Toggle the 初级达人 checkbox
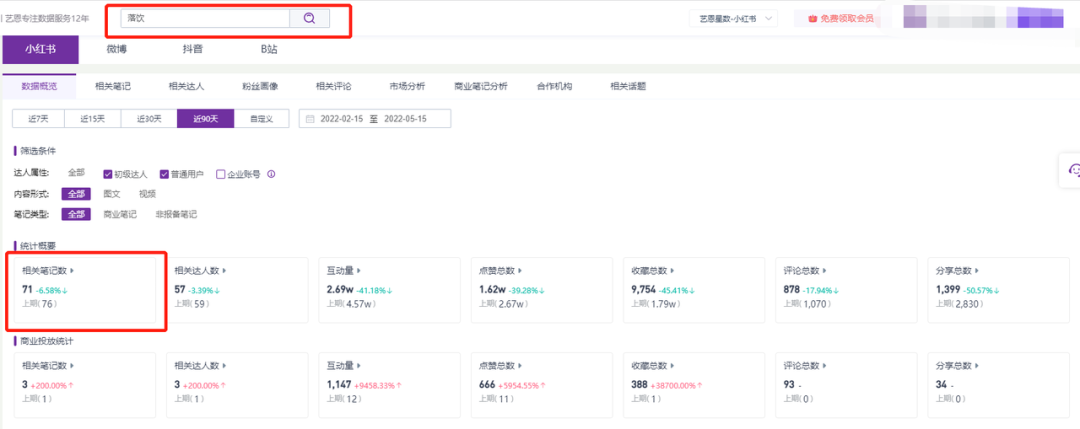The image size is (1080, 429). [107, 174]
